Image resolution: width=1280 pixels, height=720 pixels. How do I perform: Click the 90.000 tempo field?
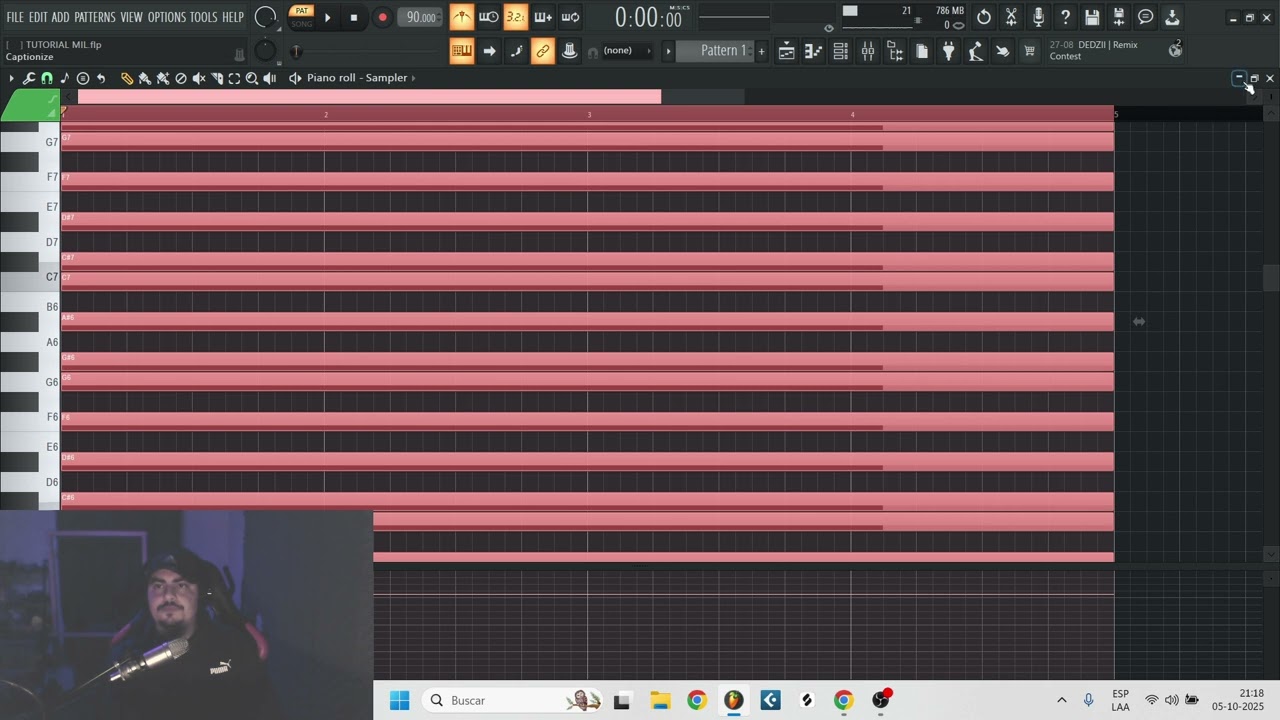[x=420, y=17]
